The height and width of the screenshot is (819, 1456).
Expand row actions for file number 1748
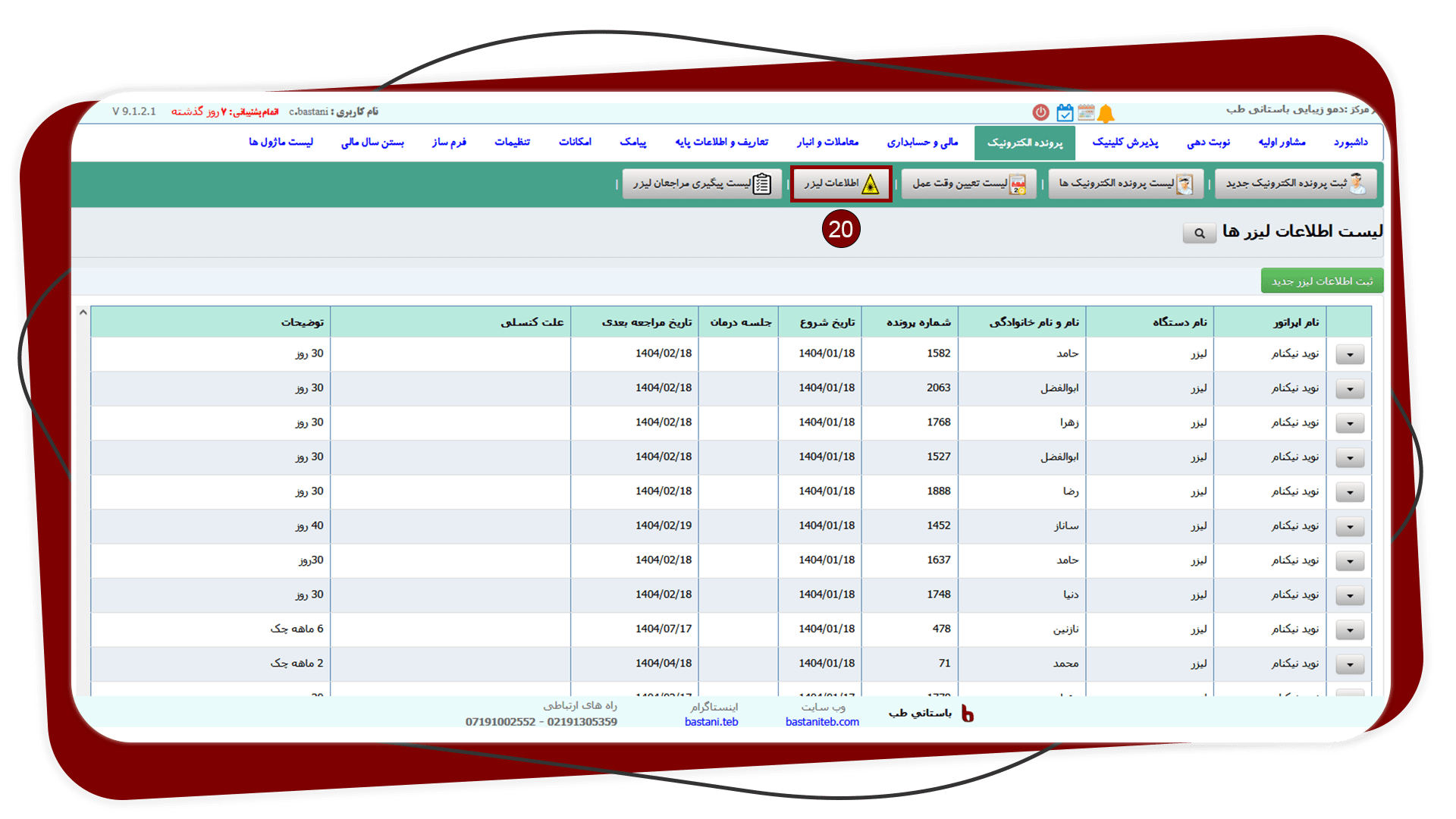pyautogui.click(x=1350, y=596)
